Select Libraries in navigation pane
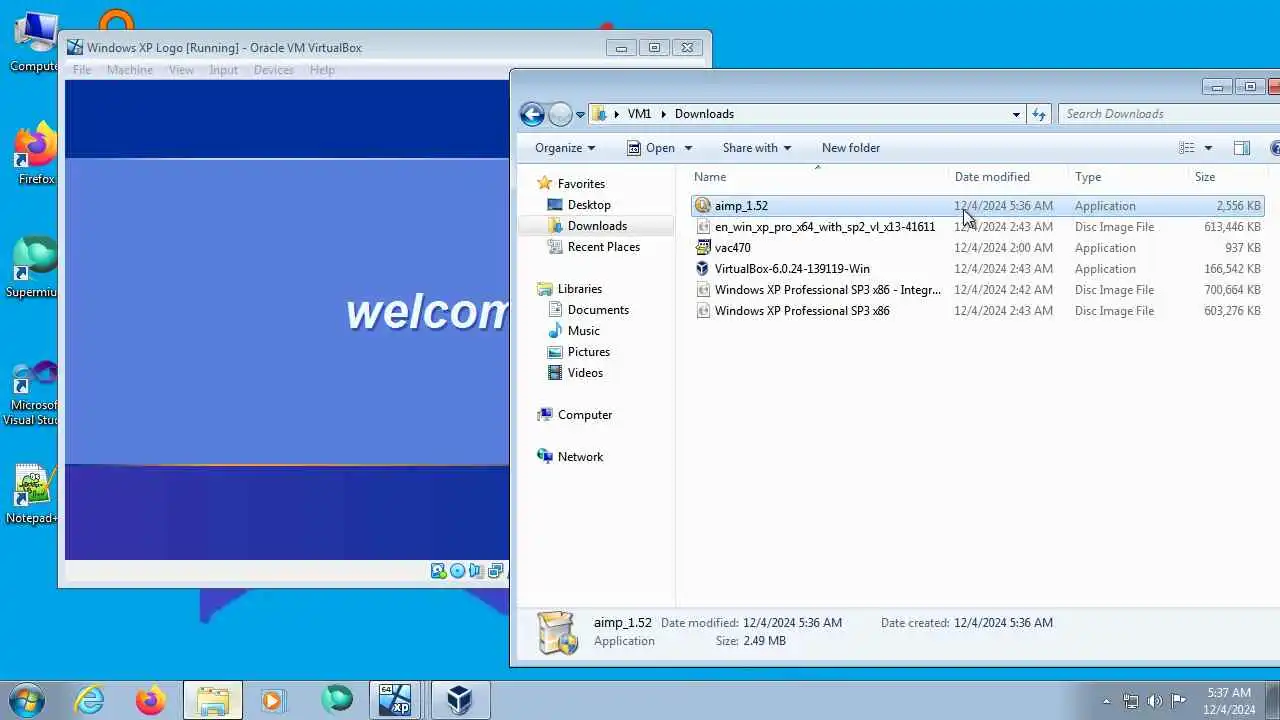1280x720 pixels. click(x=579, y=289)
